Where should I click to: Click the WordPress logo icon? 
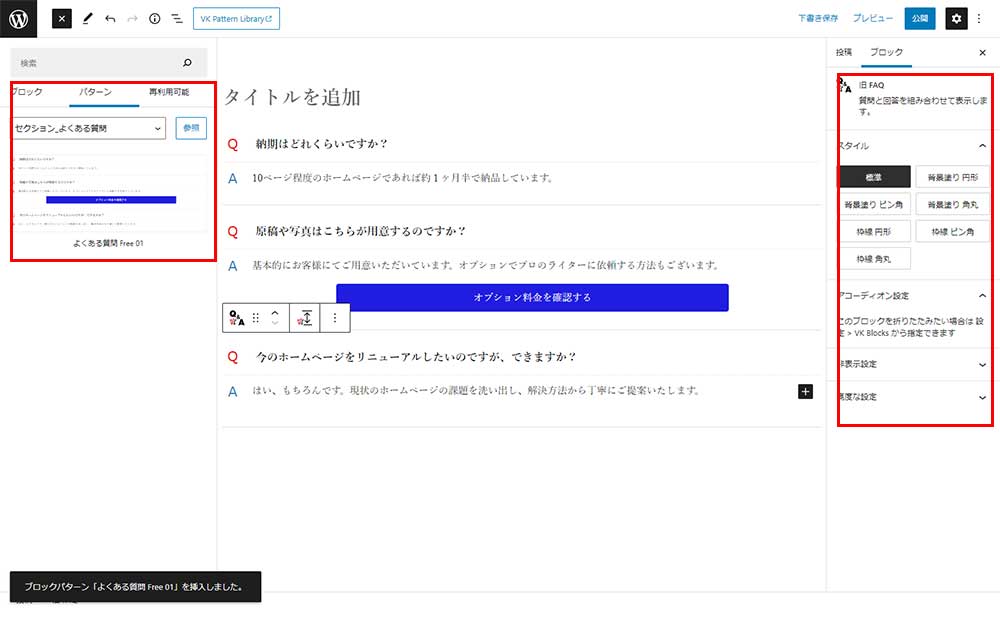point(19,18)
